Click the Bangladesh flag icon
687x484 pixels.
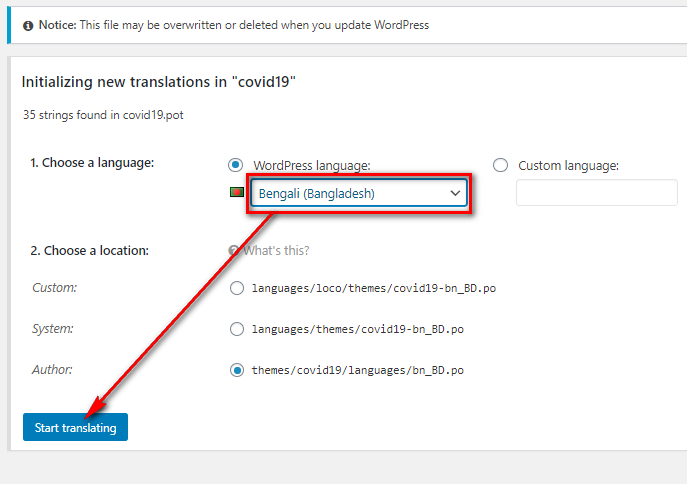pyautogui.click(x=237, y=192)
